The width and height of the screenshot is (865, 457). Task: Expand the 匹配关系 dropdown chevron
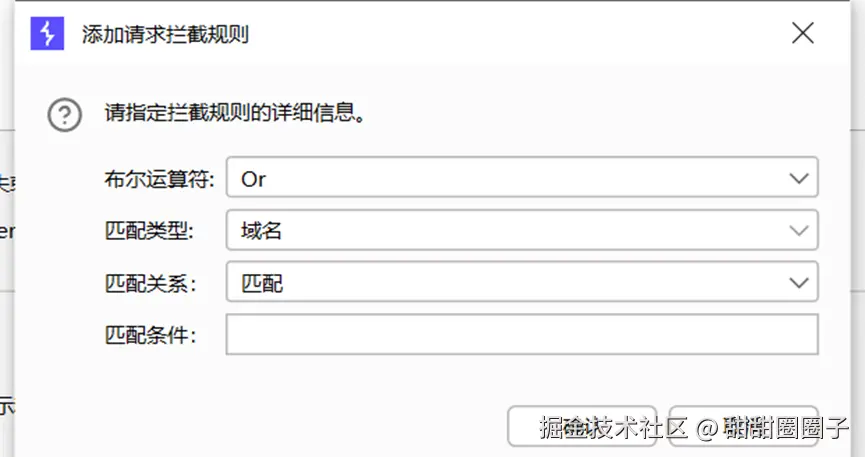tap(798, 283)
